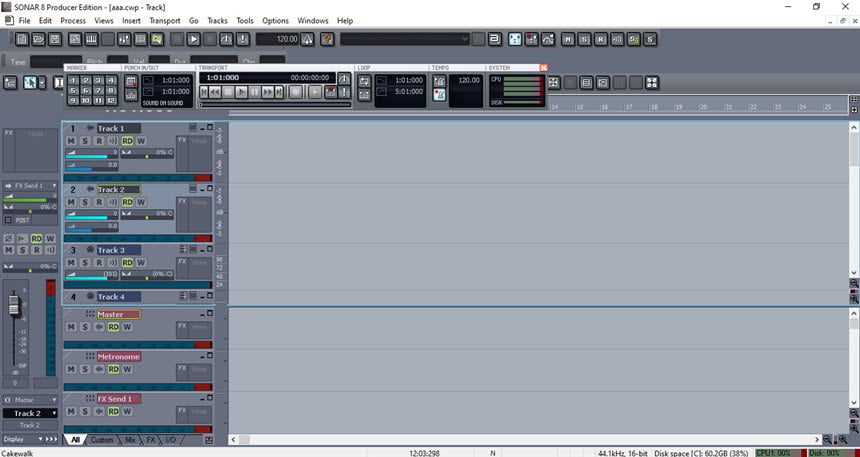
Task: Open the dropdown arrow beside the Select tool
Action: (43, 82)
